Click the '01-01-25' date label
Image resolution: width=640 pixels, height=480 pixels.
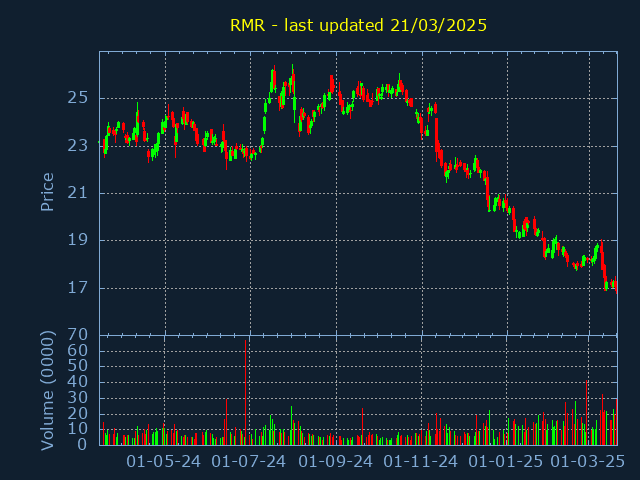pyautogui.click(x=506, y=462)
